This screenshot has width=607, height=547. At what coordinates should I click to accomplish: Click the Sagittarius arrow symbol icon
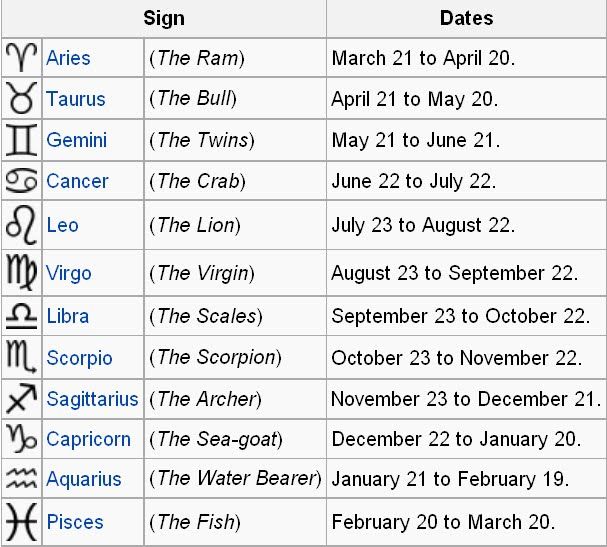click(x=22, y=398)
